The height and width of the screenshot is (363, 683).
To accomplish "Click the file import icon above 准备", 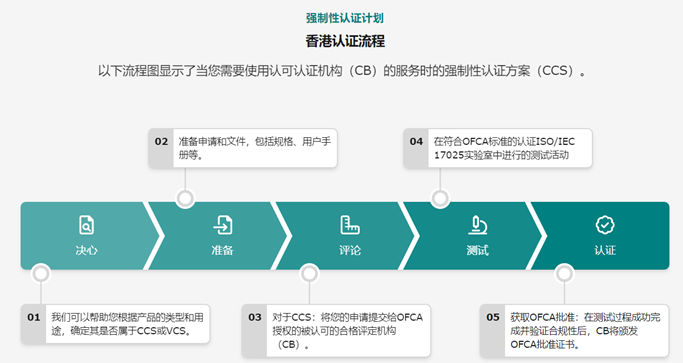I will (x=223, y=225).
